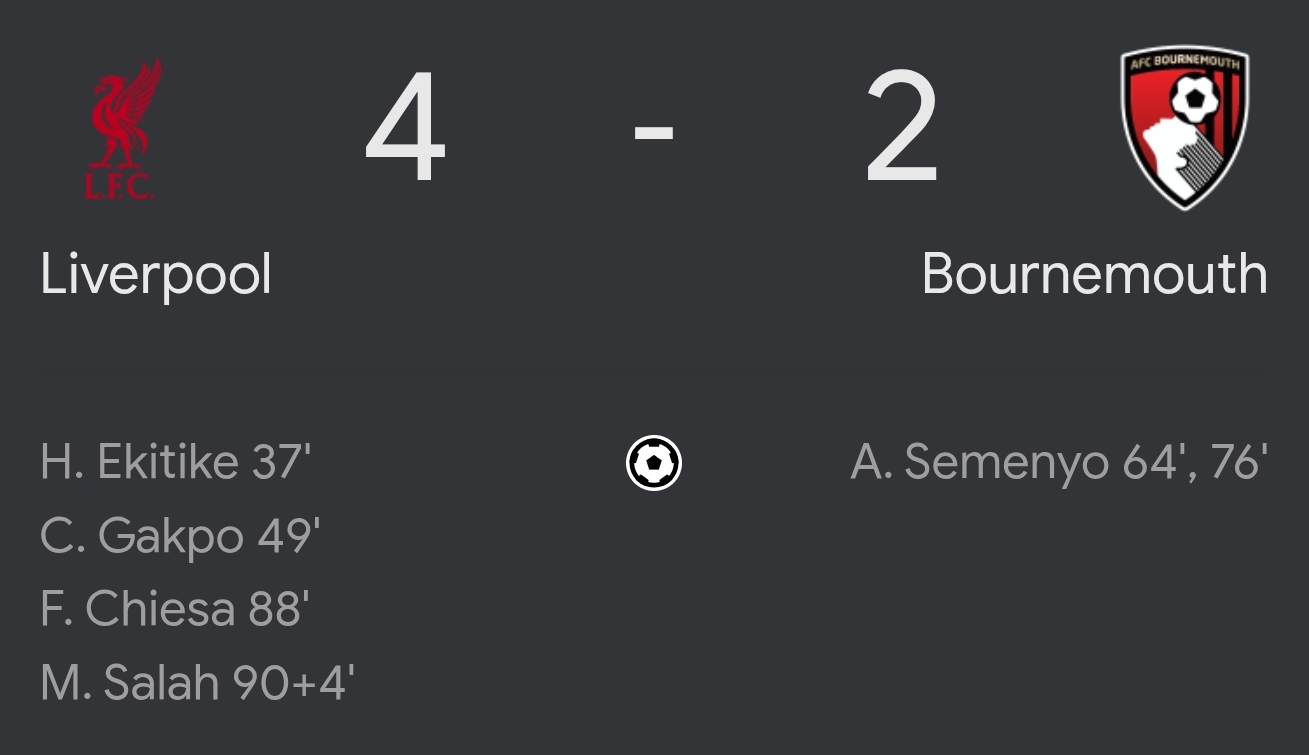1309x755 pixels.
Task: Click Liverpool's score of 4
Action: (x=405, y=128)
